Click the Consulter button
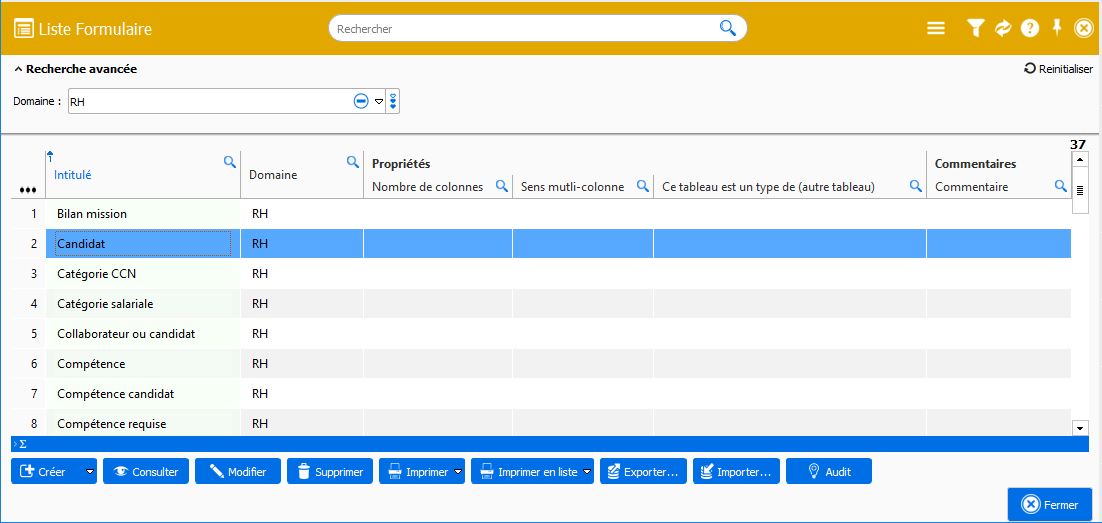The image size is (1102, 523). pos(146,472)
